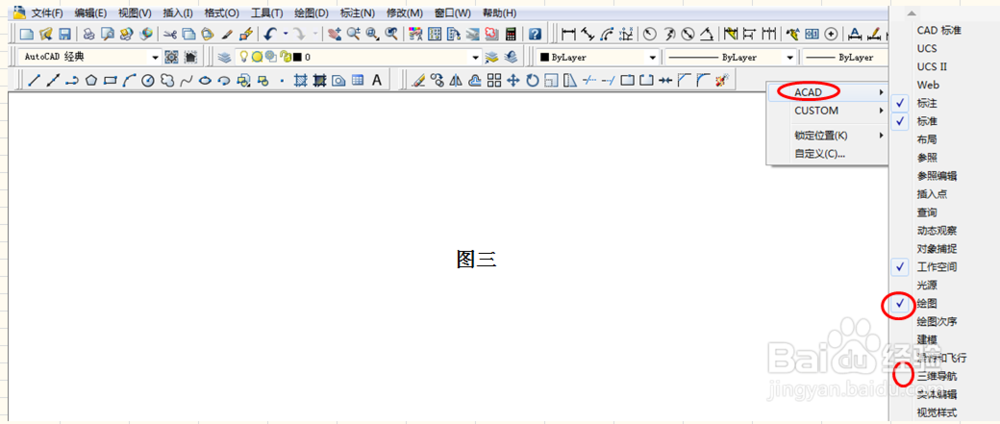Click the Open file folder icon

coord(45,34)
